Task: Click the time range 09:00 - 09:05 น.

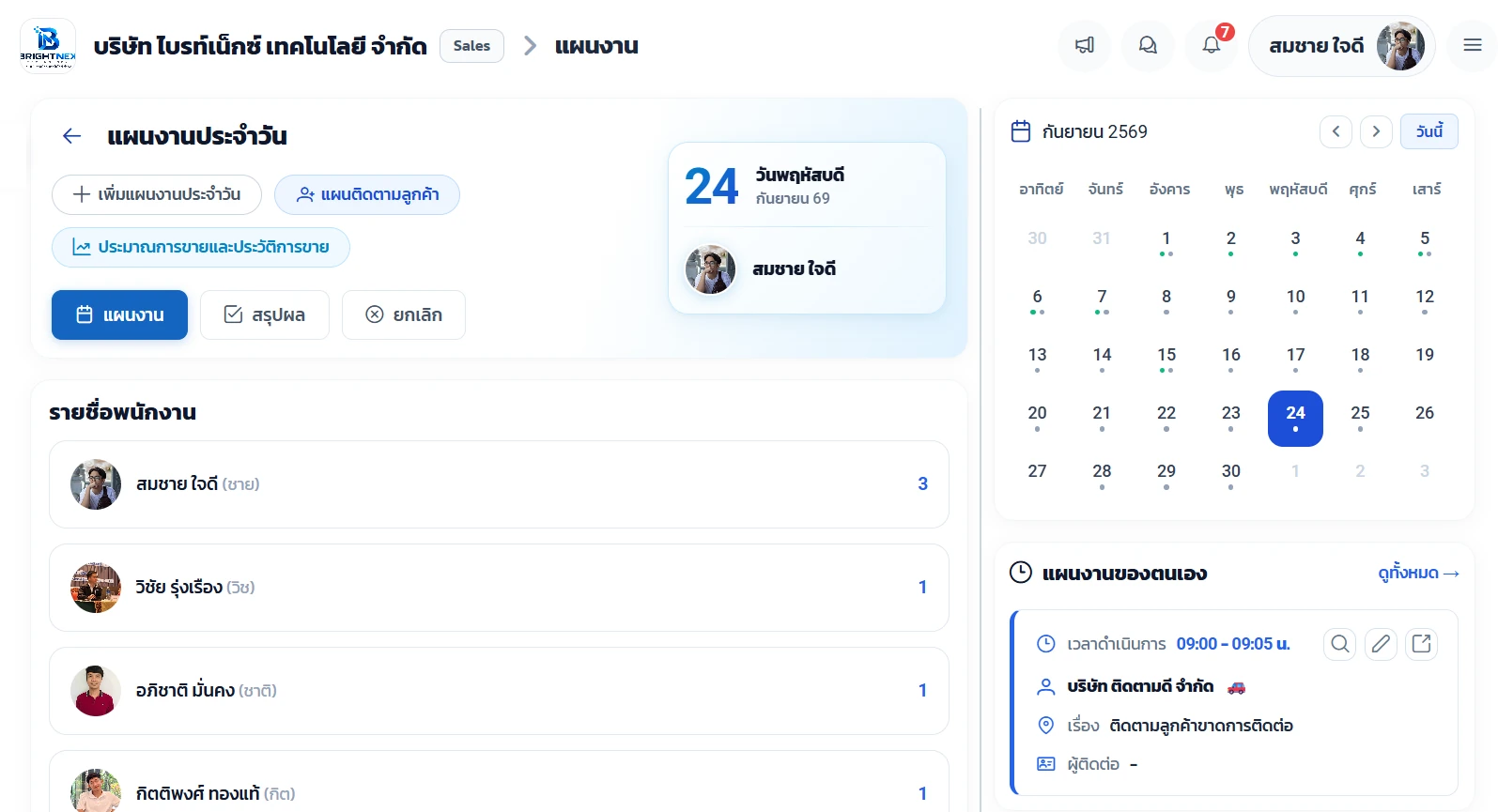Action: point(1233,644)
